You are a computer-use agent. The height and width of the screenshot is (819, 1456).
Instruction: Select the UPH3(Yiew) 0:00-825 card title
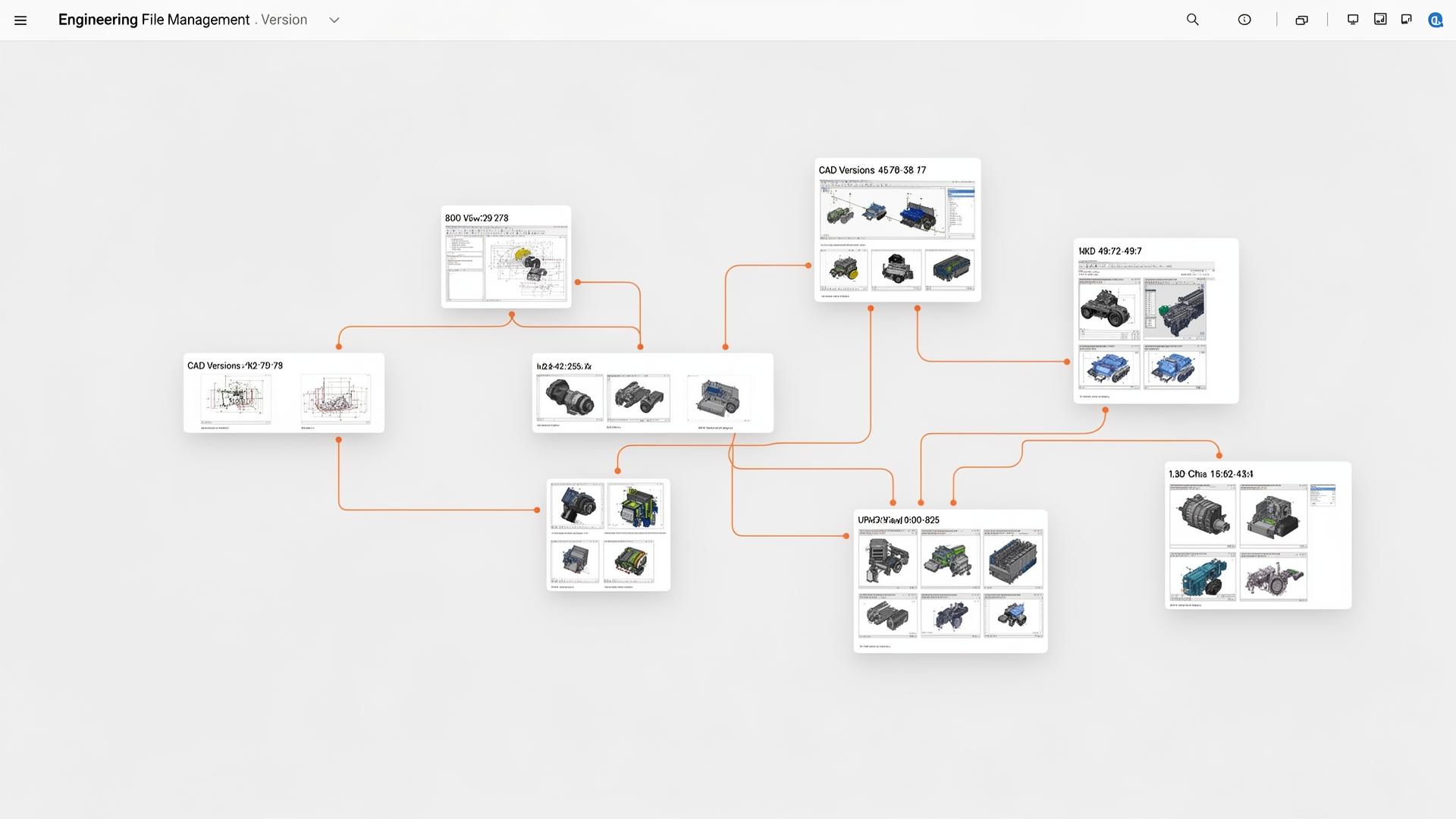899,520
